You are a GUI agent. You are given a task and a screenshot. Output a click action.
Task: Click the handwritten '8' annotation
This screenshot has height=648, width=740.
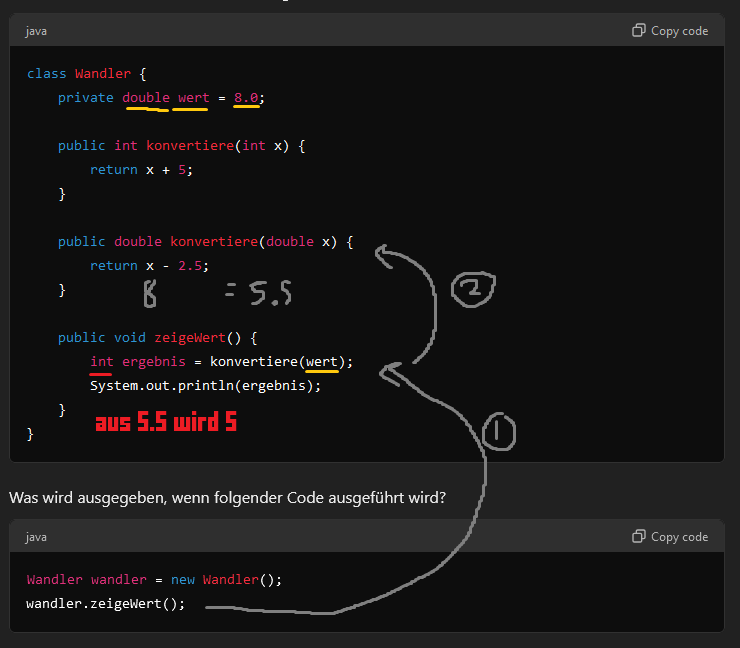(150, 294)
